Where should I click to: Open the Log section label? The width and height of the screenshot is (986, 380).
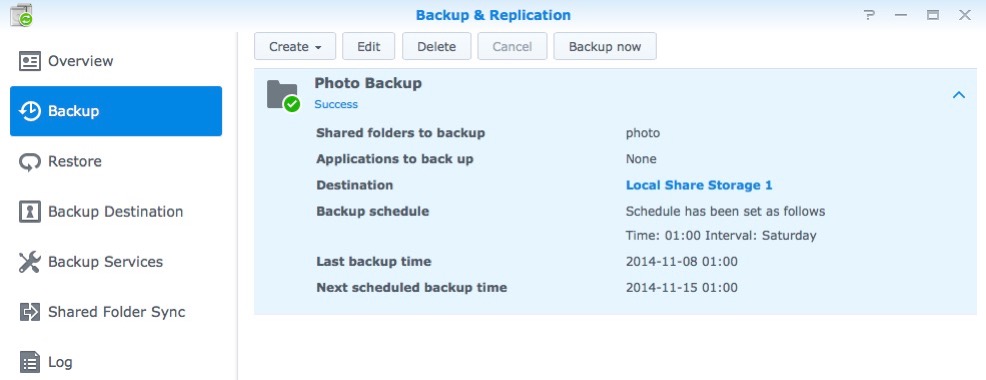60,362
